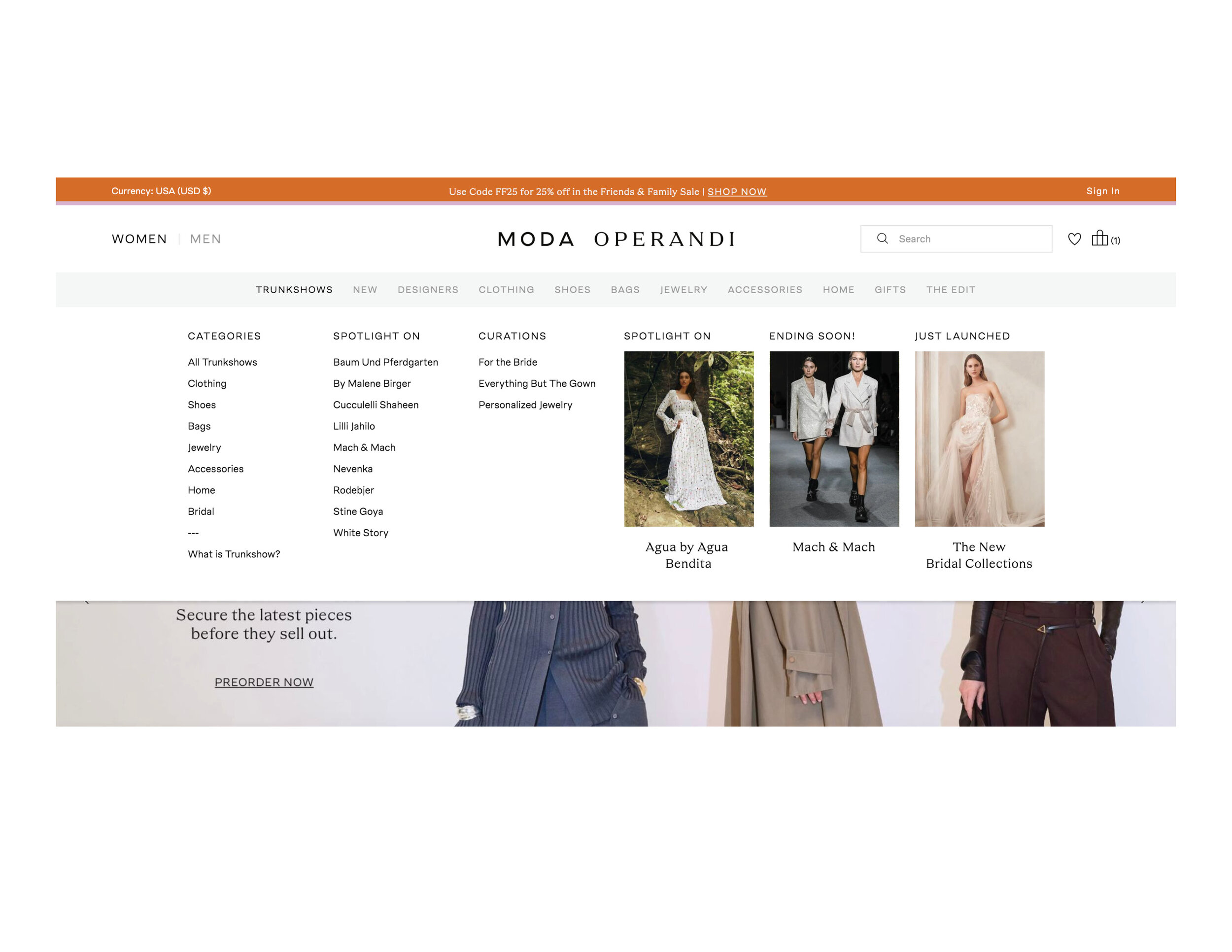
Task: Open the BAGS menu
Action: click(625, 289)
